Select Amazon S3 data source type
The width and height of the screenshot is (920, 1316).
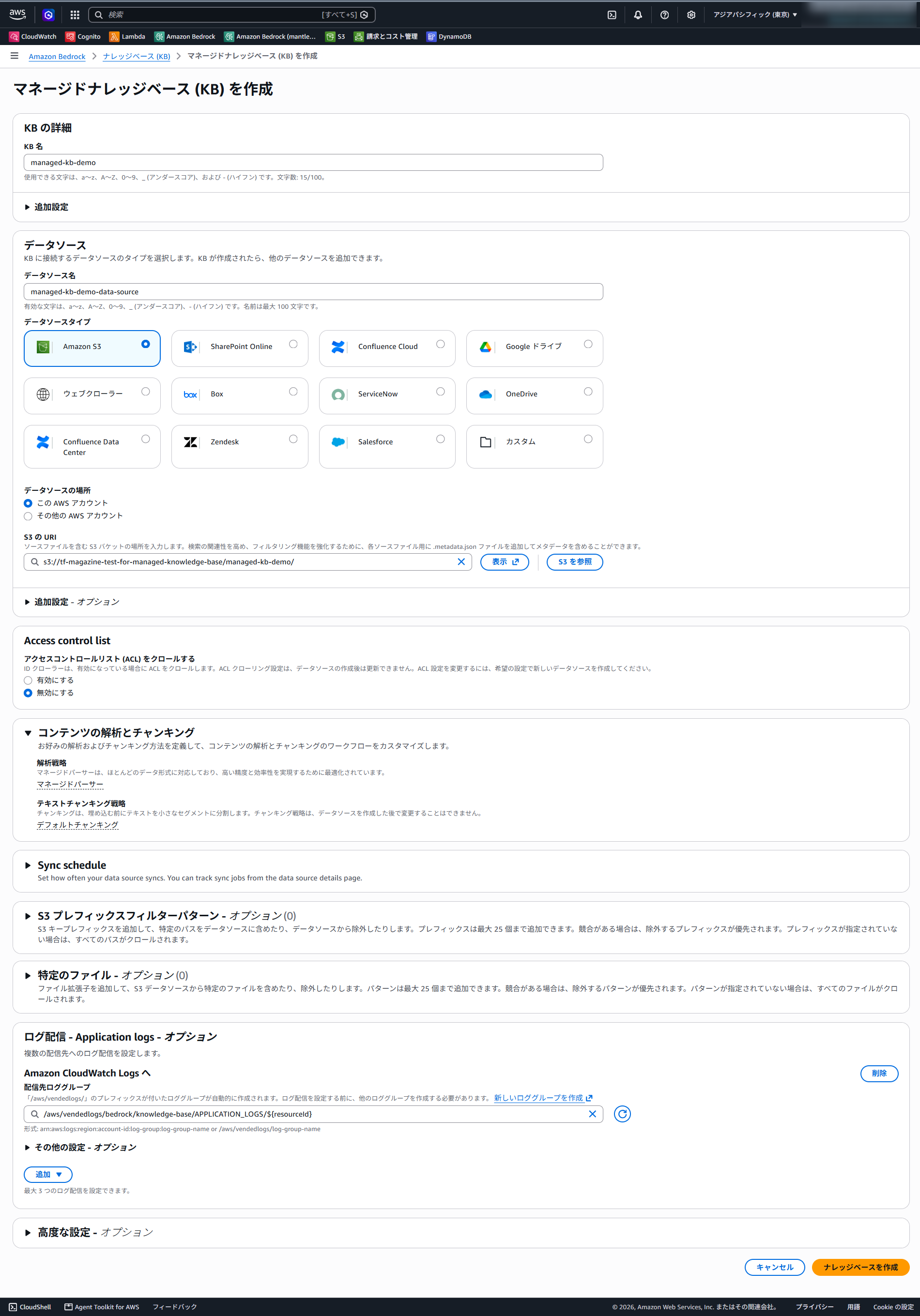[92, 348]
